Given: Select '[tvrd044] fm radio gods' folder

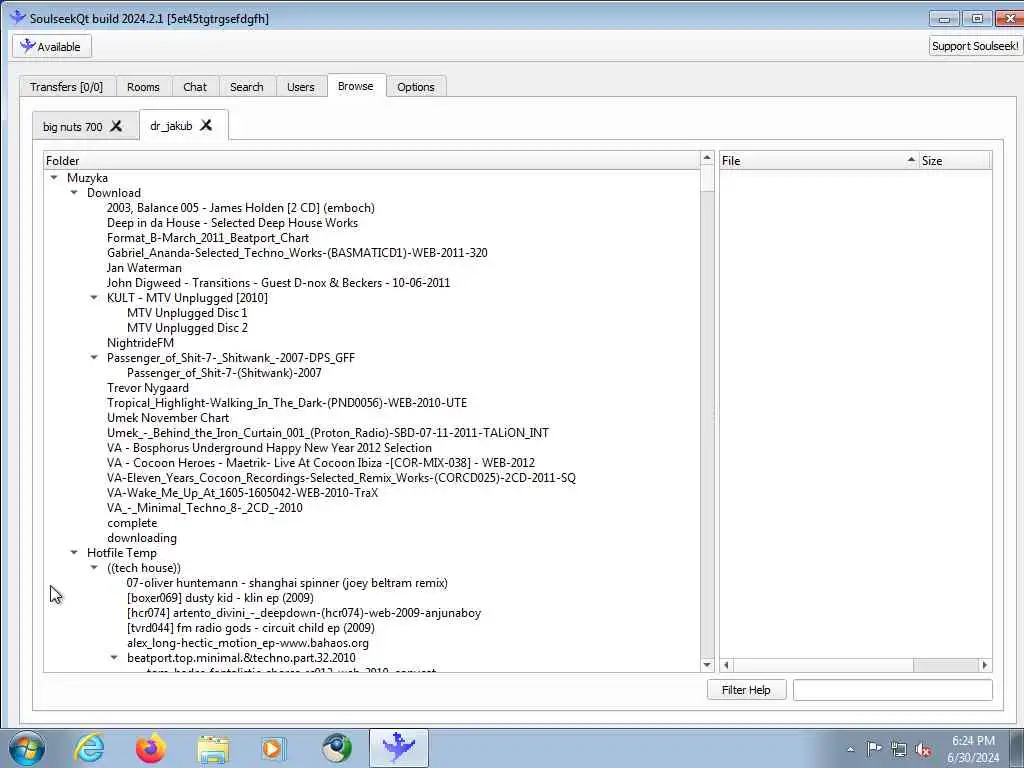Looking at the screenshot, I should point(251,628).
